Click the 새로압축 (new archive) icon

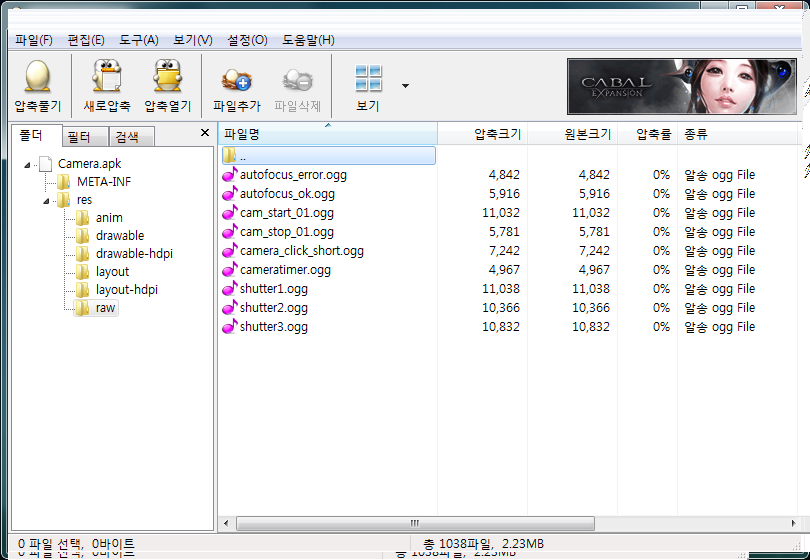[x=107, y=78]
